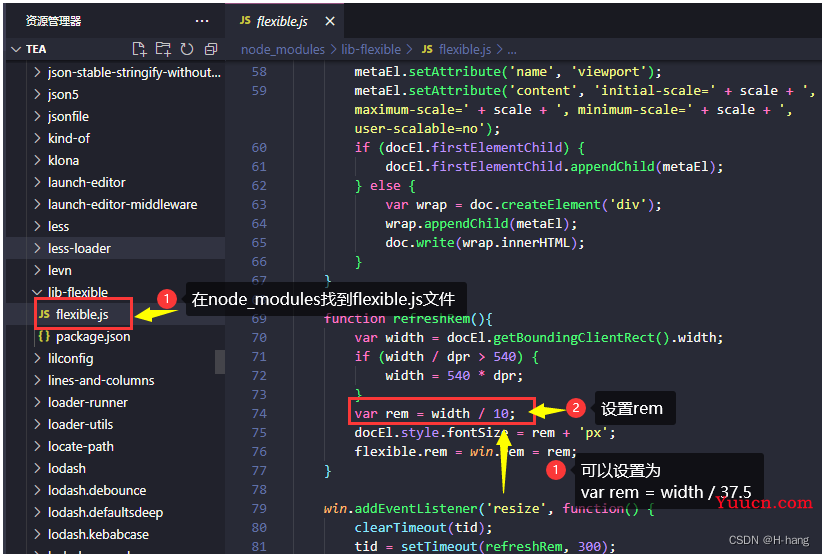This screenshot has height=557, width=825.
Task: Collapse all folders in Explorer
Action: [210, 49]
